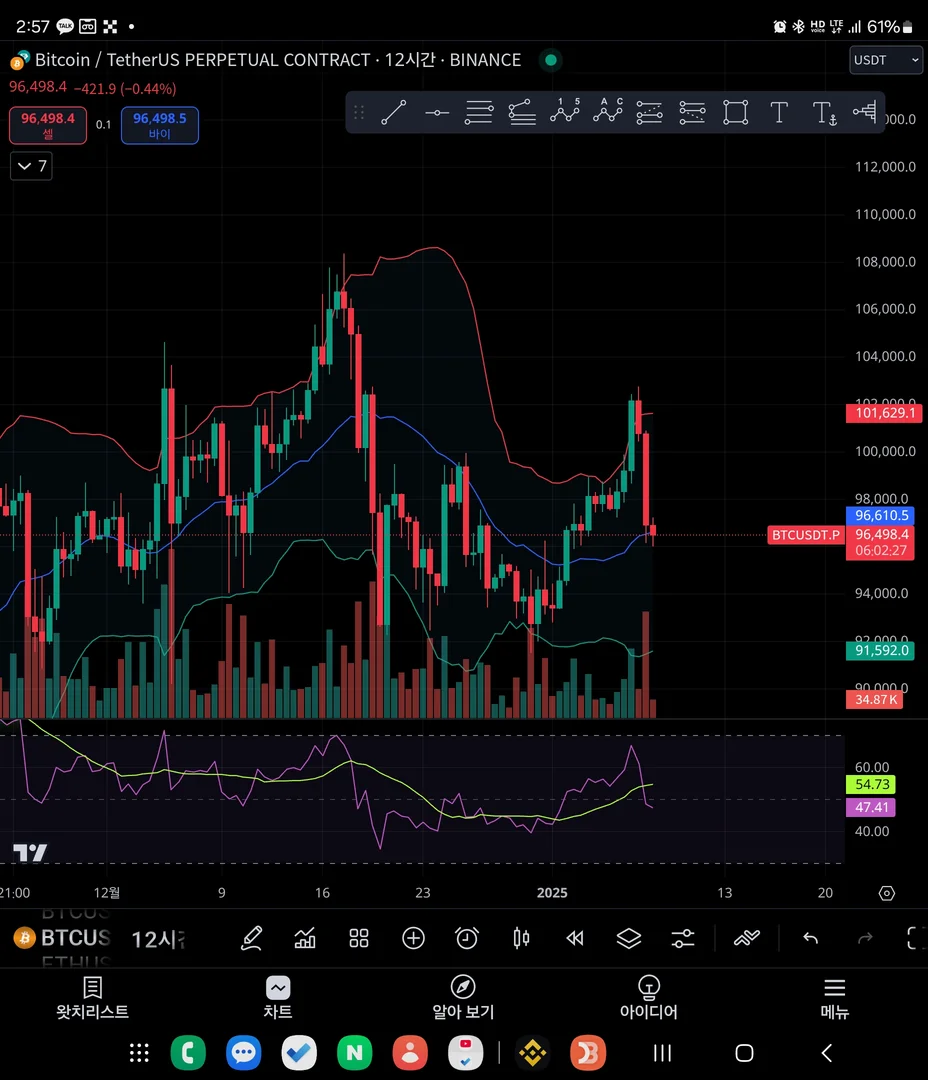The height and width of the screenshot is (1080, 928).
Task: Toggle the green market status indicator
Action: pos(550,60)
